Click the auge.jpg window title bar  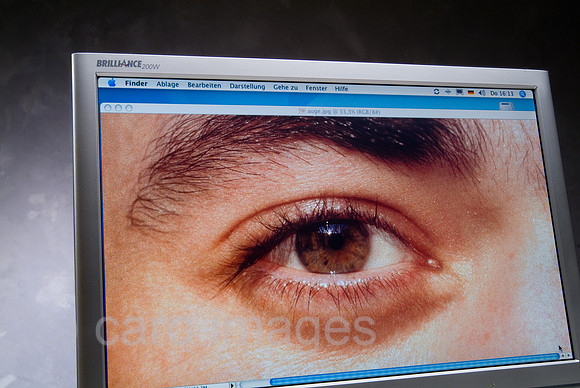point(318,111)
